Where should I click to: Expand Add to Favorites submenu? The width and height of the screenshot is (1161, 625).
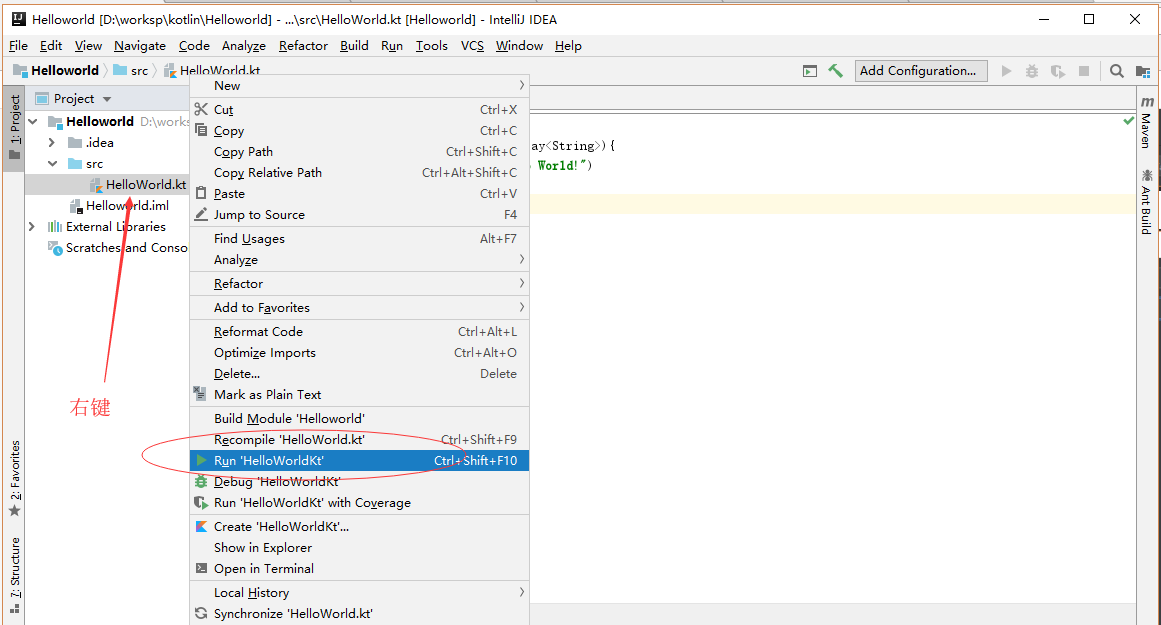[359, 307]
